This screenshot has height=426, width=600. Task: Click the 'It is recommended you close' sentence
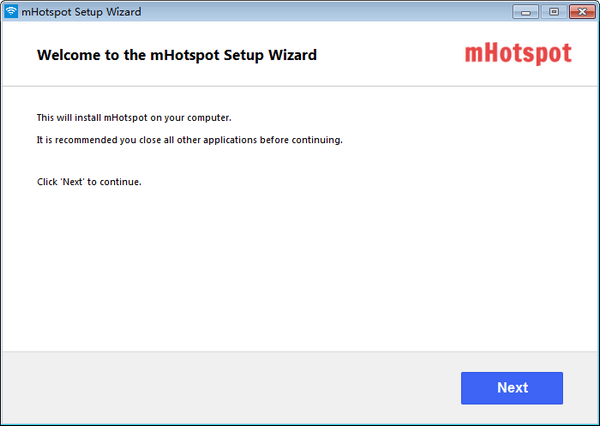pyautogui.click(x=189, y=140)
